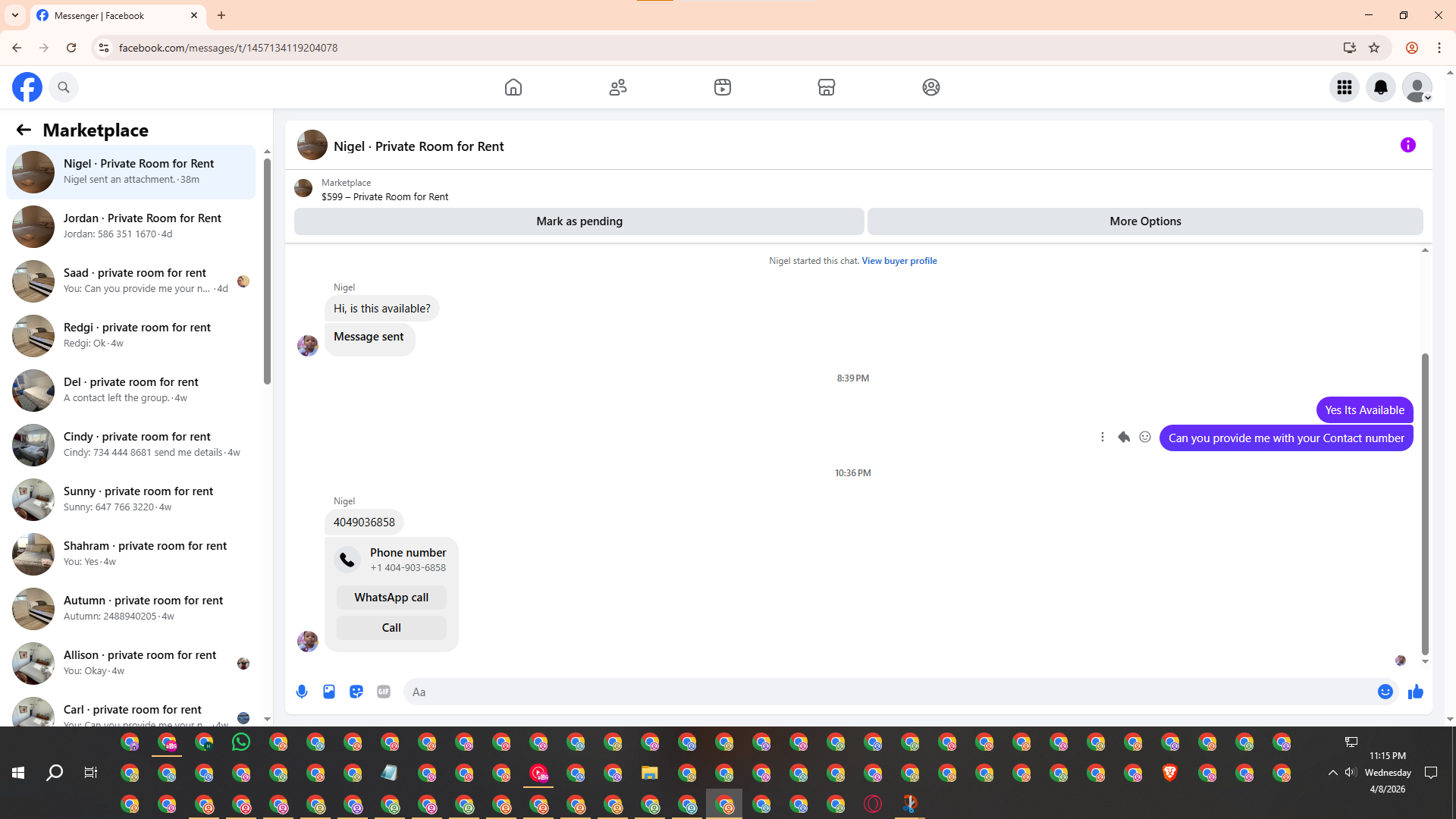Viewport: 1456px width, 819px height.
Task: Open WhatsApp from the Windows taskbar
Action: (x=241, y=742)
